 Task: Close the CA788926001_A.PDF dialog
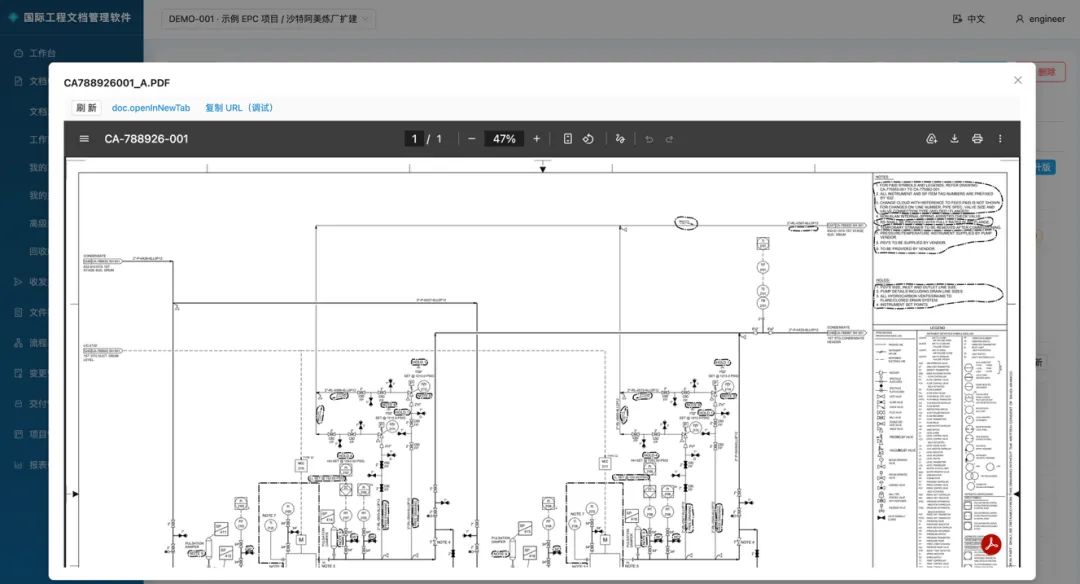[x=1017, y=81]
